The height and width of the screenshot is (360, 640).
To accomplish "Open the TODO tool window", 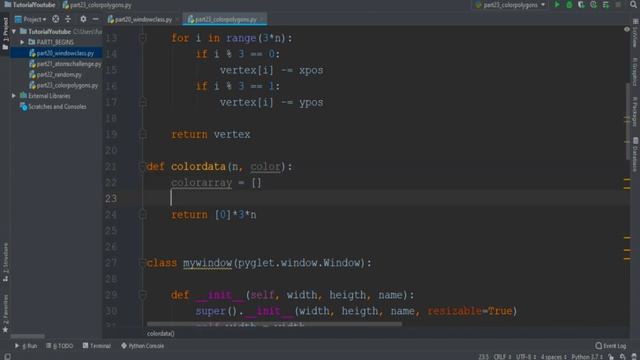I will pyautogui.click(x=60, y=346).
